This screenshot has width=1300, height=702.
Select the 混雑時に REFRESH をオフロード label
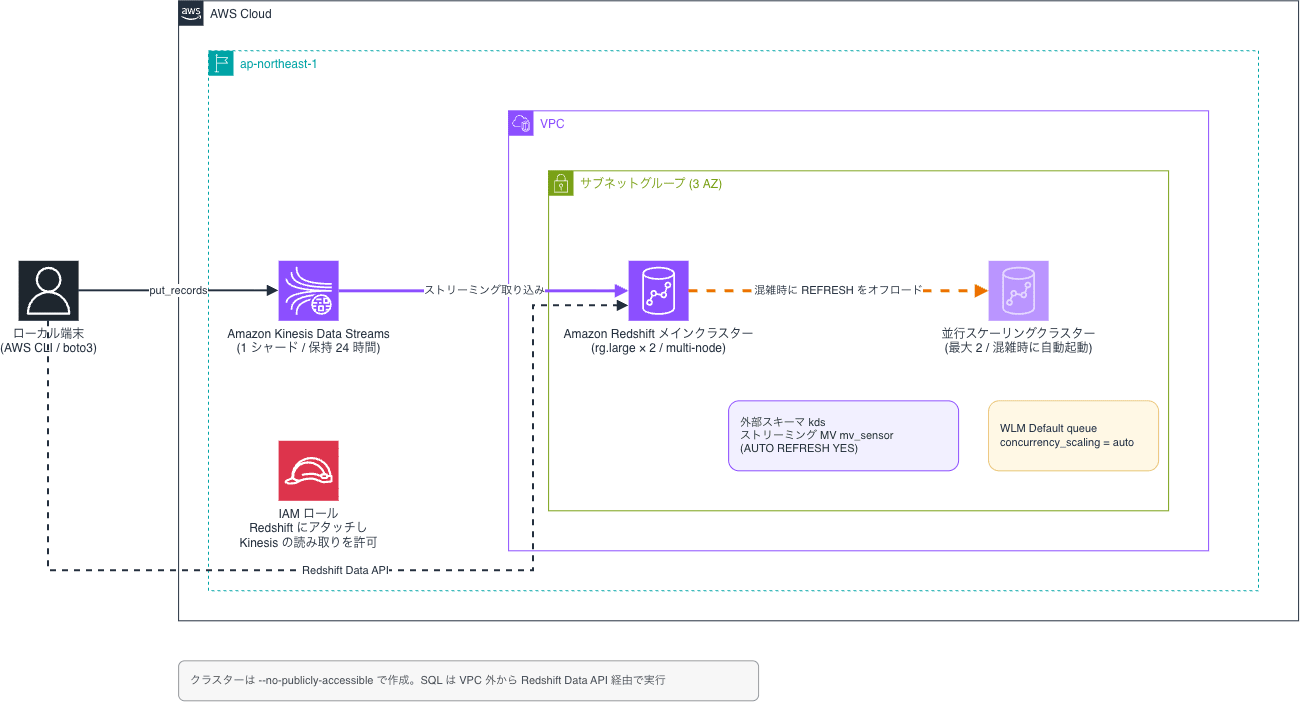[x=838, y=290]
